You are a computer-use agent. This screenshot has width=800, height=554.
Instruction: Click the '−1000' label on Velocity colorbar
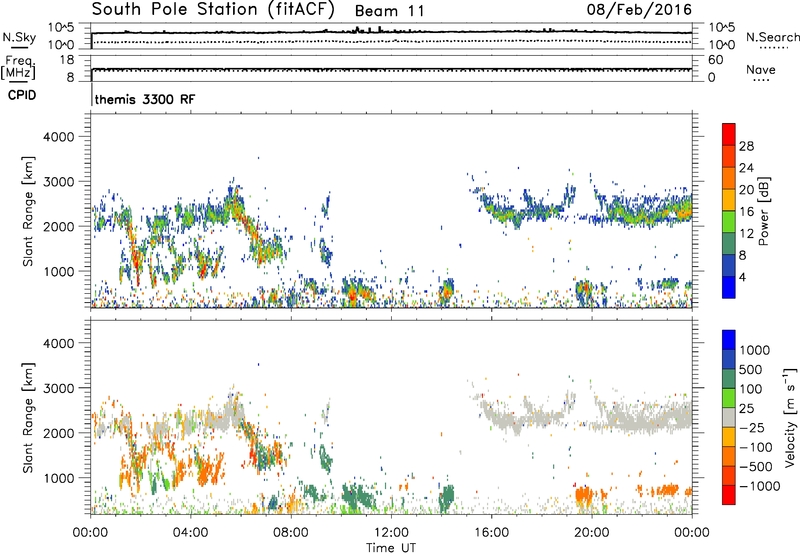760,486
